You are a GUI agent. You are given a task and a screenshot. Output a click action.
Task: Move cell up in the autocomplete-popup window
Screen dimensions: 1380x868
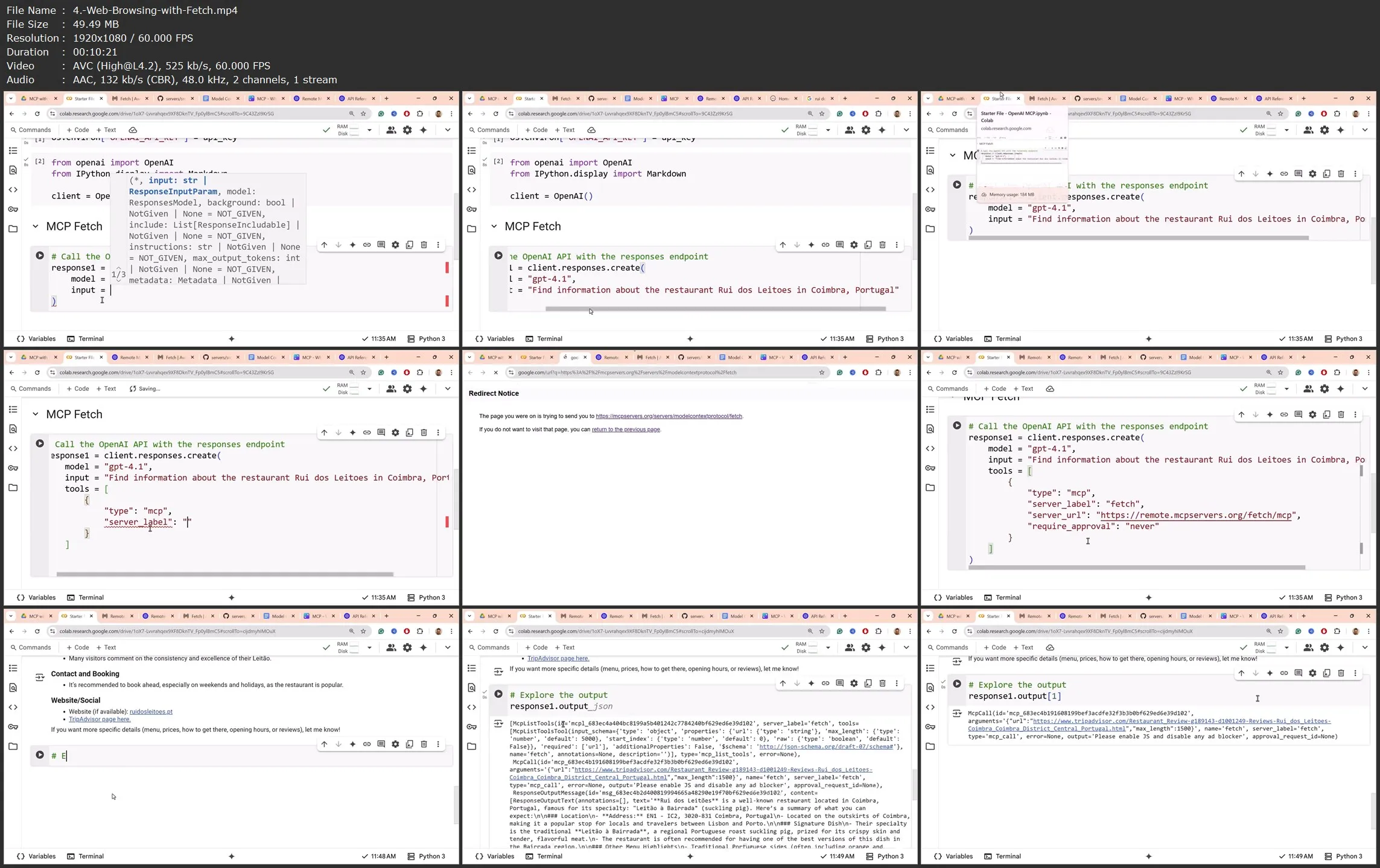pyautogui.click(x=324, y=245)
